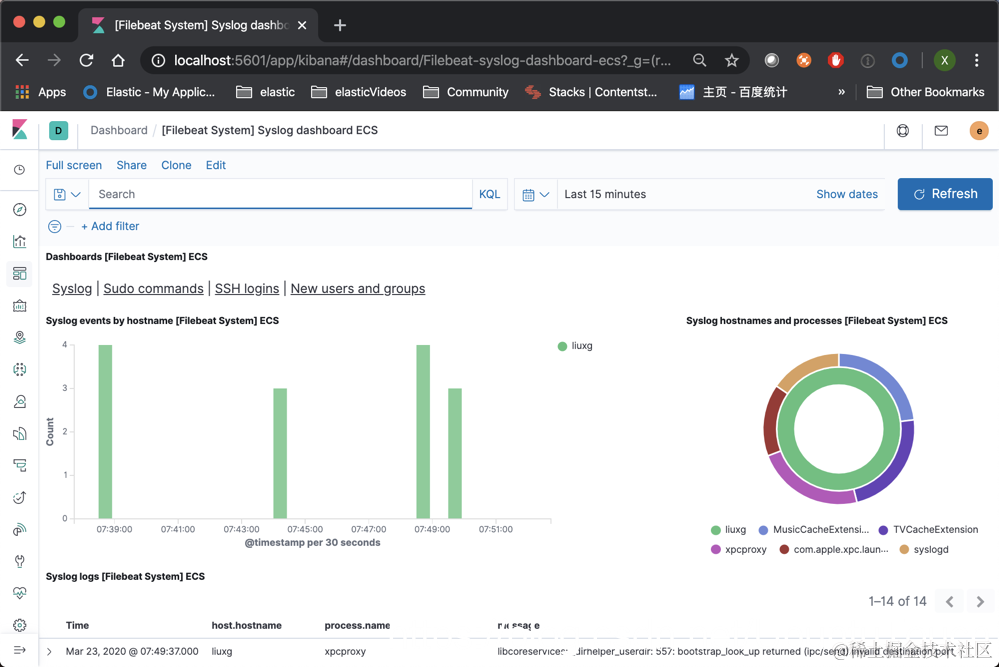Open the SSH logins dashboard link
Image resolution: width=999 pixels, height=667 pixels.
247,289
